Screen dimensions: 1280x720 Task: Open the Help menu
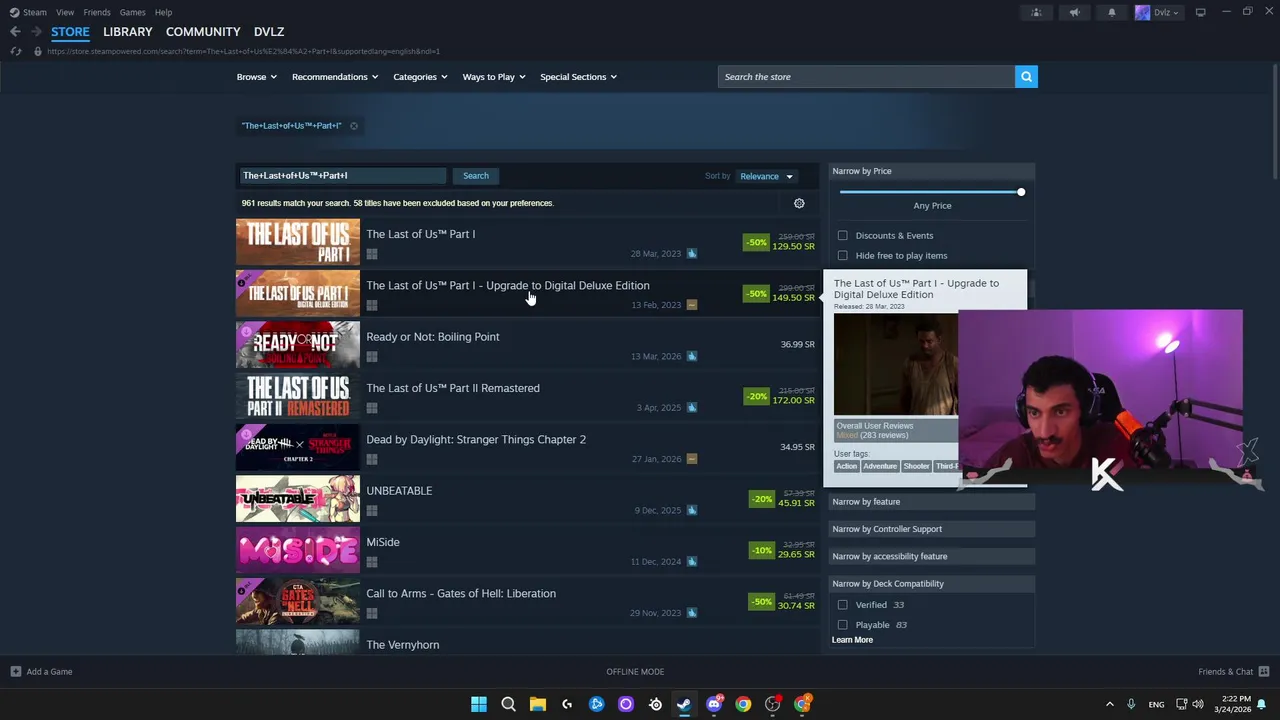[163, 12]
